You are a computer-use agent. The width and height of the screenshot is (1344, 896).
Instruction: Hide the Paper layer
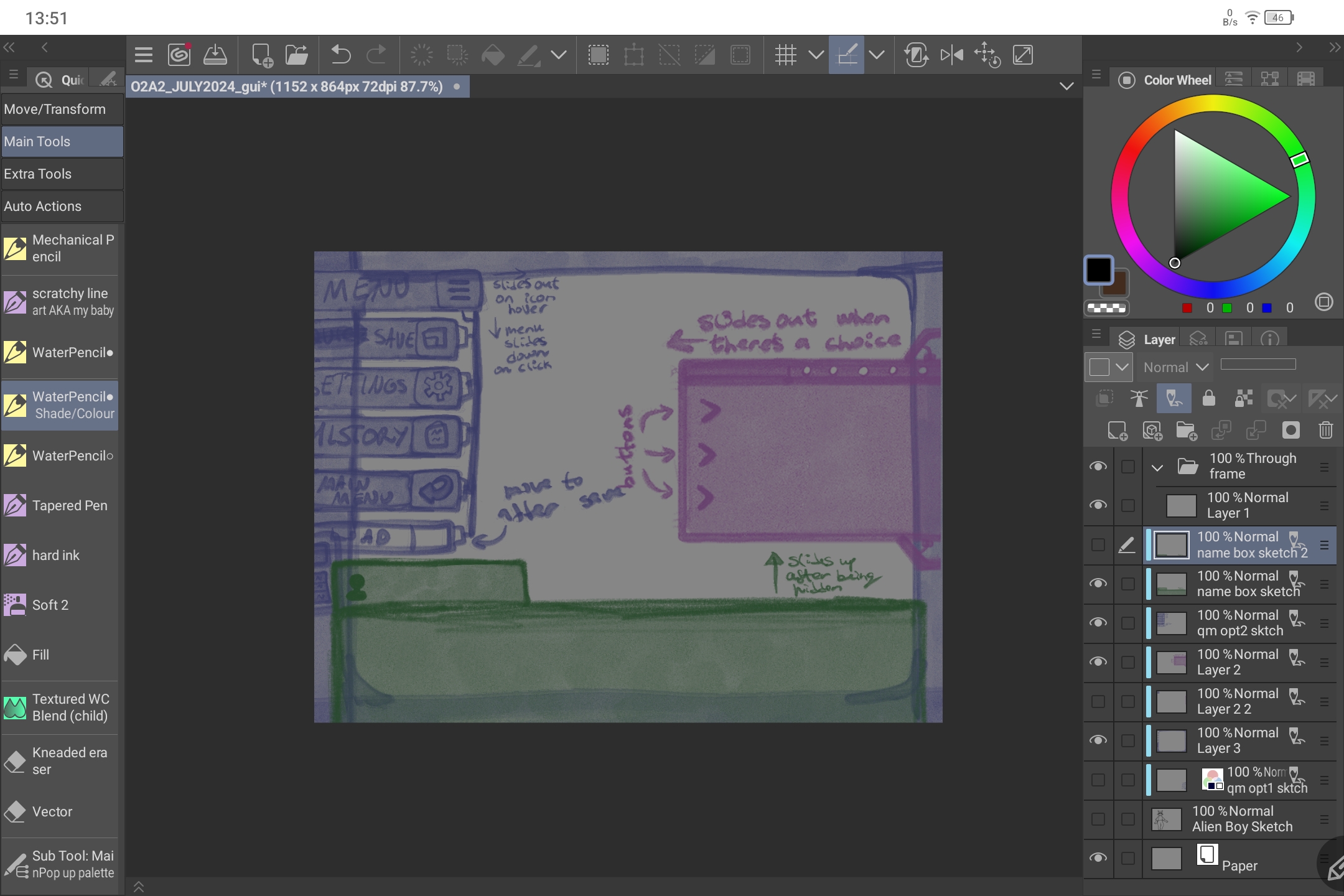[1098, 858]
